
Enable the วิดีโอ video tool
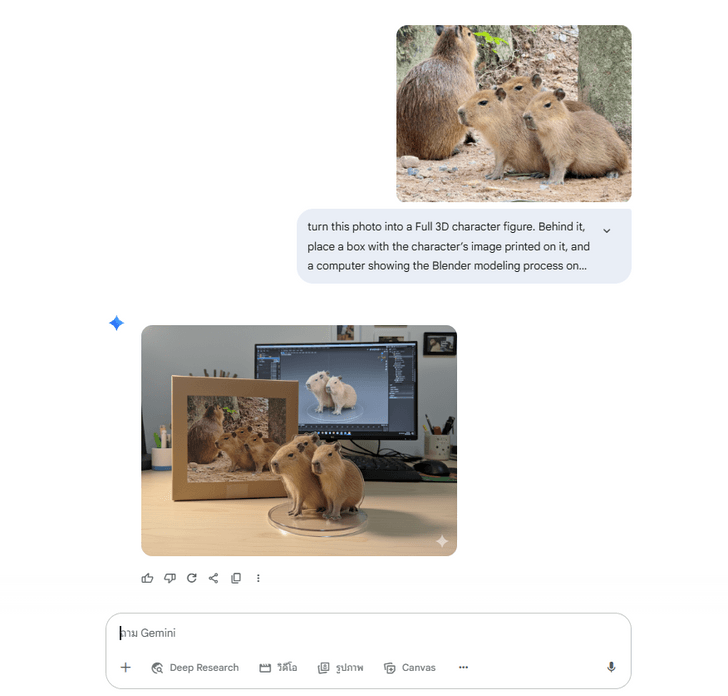[279, 667]
